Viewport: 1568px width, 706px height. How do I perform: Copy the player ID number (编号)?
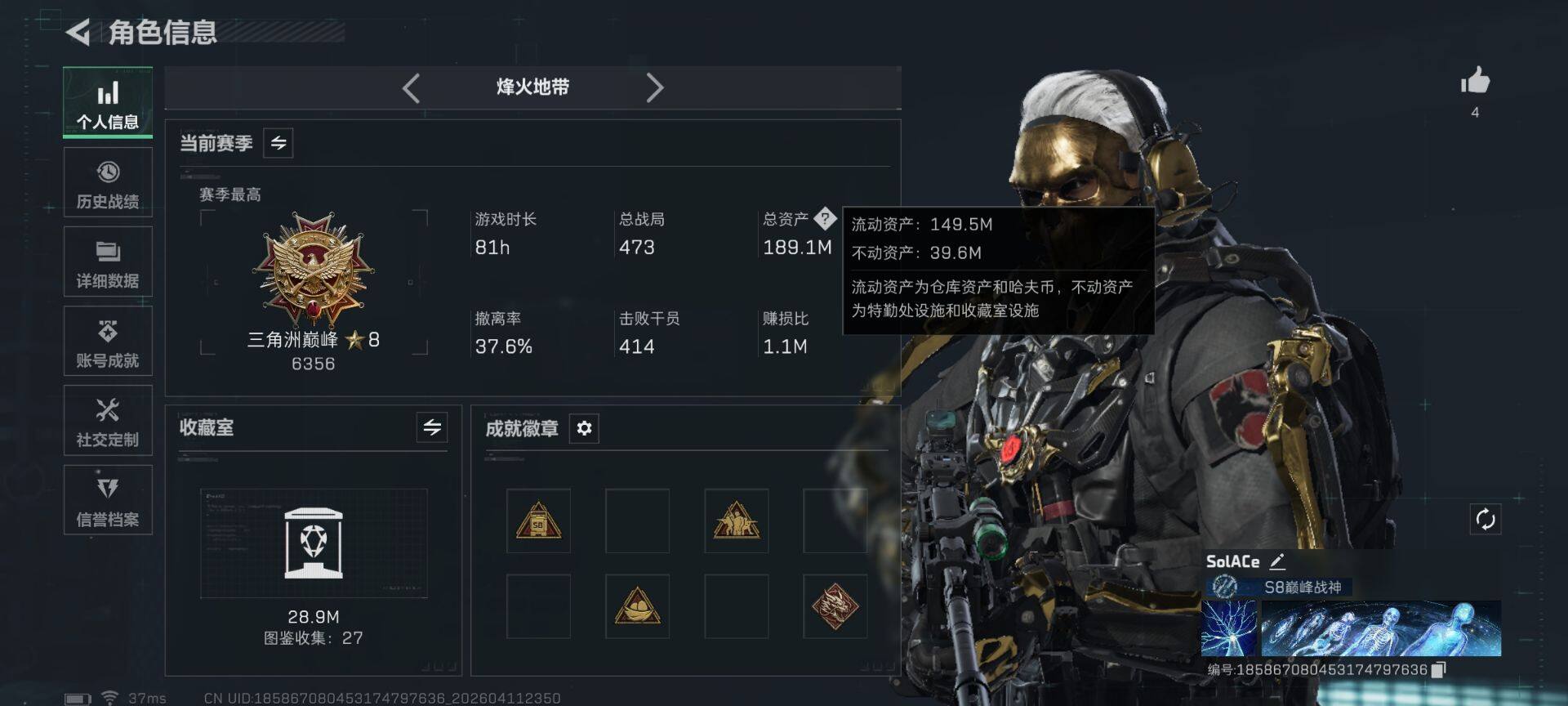tap(1439, 670)
